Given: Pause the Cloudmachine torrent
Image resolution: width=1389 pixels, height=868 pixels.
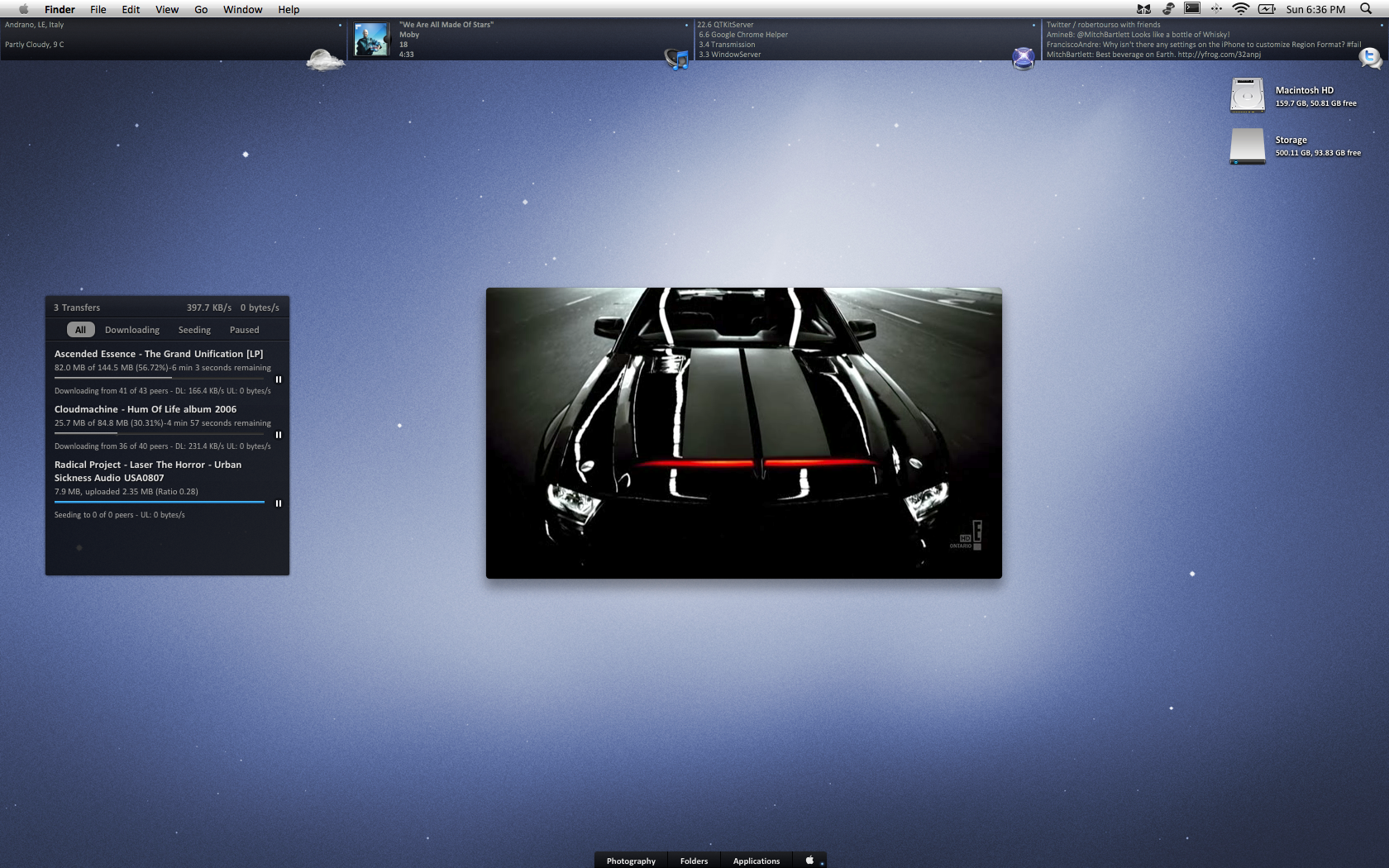Looking at the screenshot, I should click(279, 435).
